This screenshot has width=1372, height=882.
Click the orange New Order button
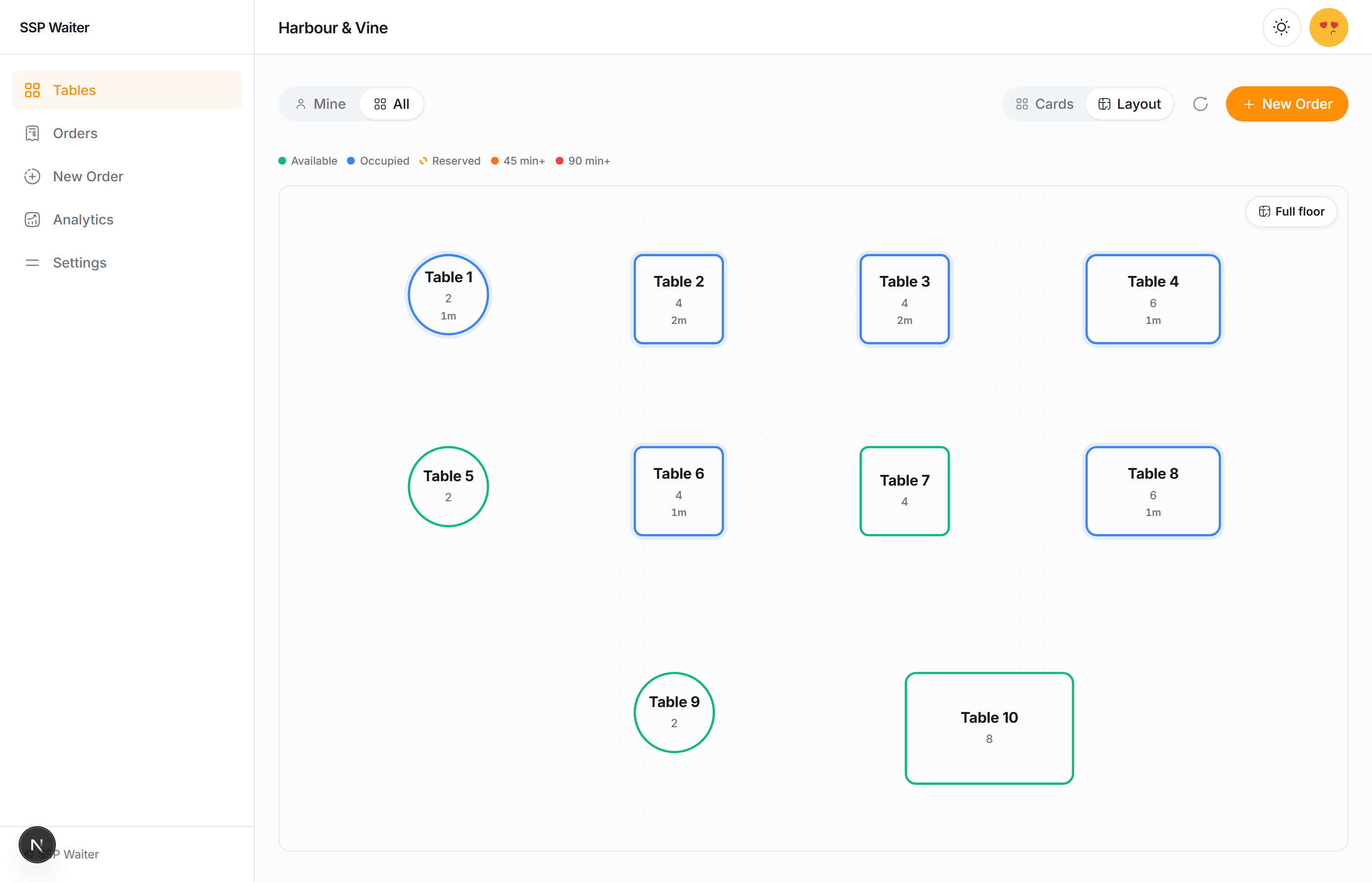1287,104
